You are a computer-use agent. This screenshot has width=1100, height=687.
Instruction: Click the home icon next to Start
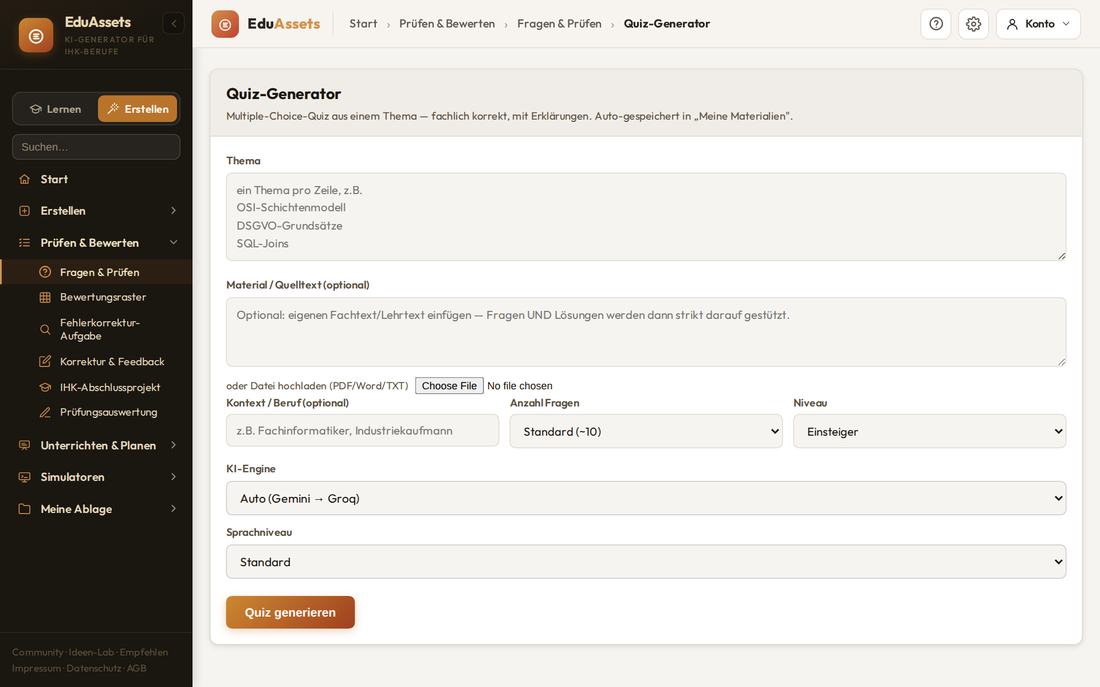click(x=25, y=180)
